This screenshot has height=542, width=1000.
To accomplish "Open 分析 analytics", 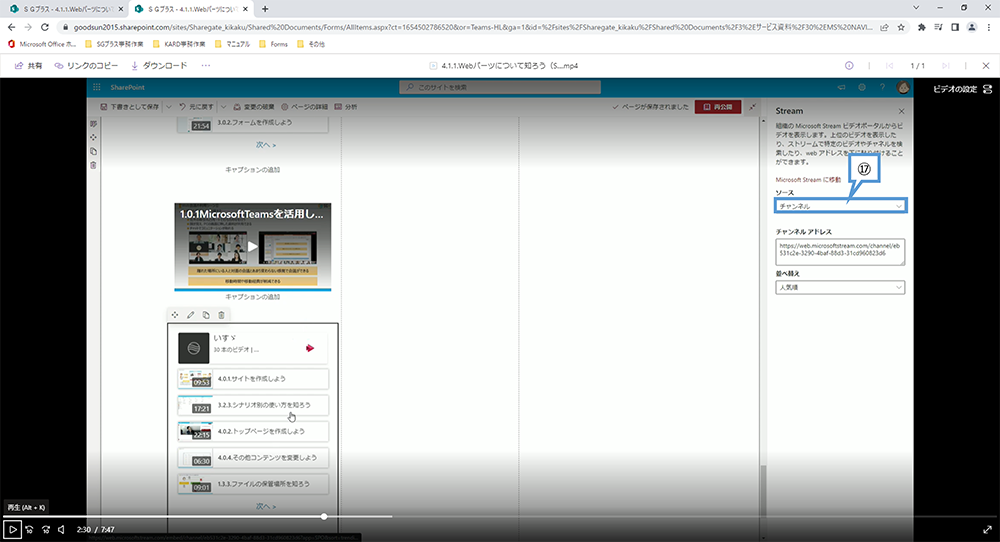I will tap(346, 107).
